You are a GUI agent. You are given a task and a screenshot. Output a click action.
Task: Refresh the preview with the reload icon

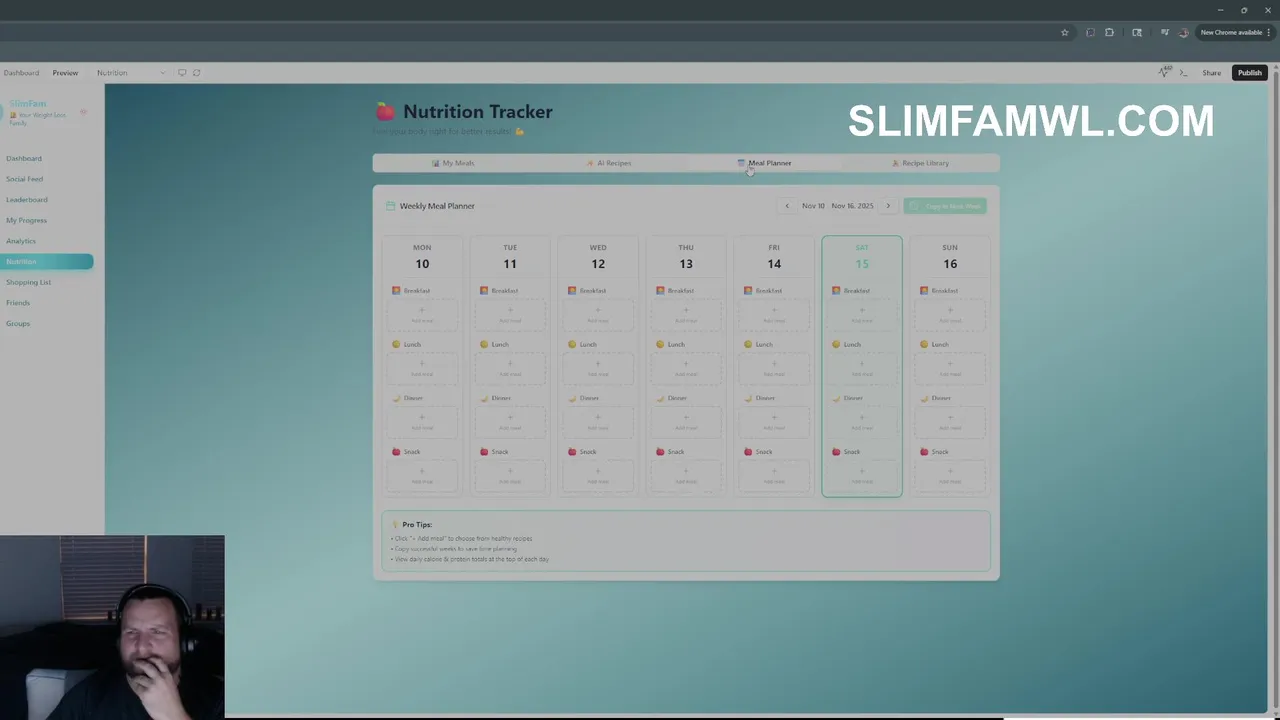196,72
